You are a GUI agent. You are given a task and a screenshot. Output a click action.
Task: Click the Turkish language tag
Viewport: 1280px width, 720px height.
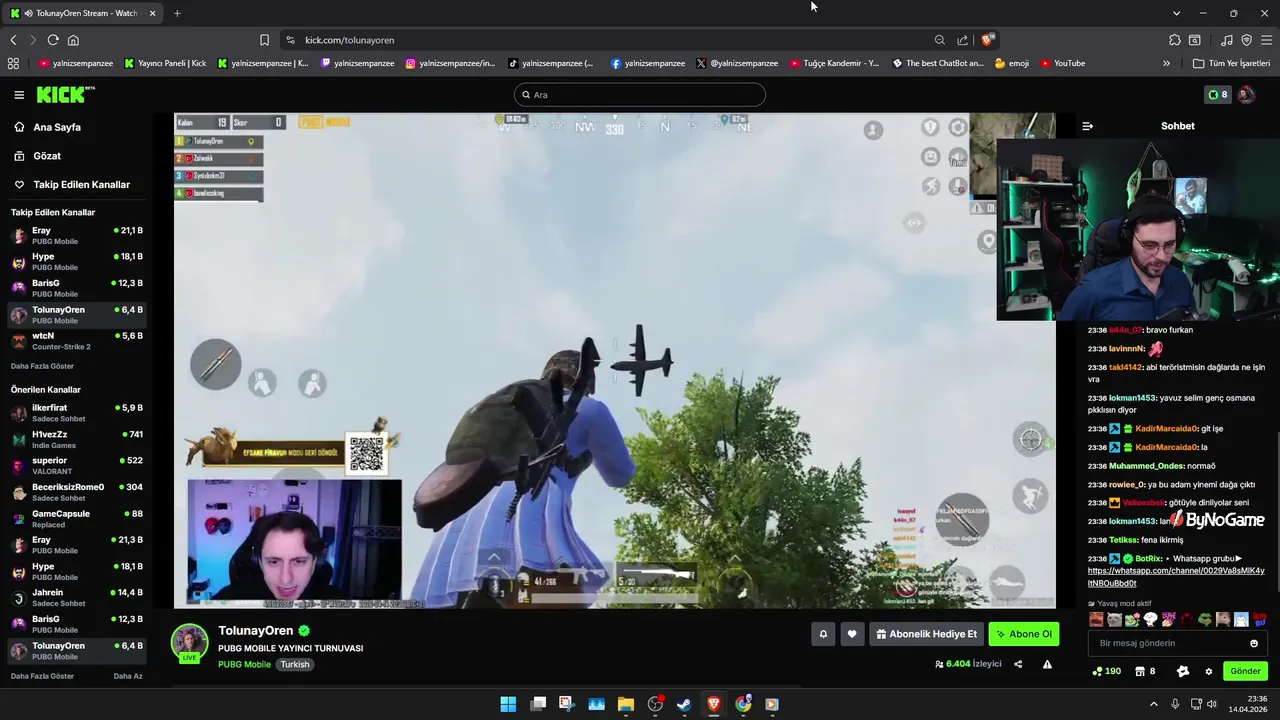[x=294, y=664]
